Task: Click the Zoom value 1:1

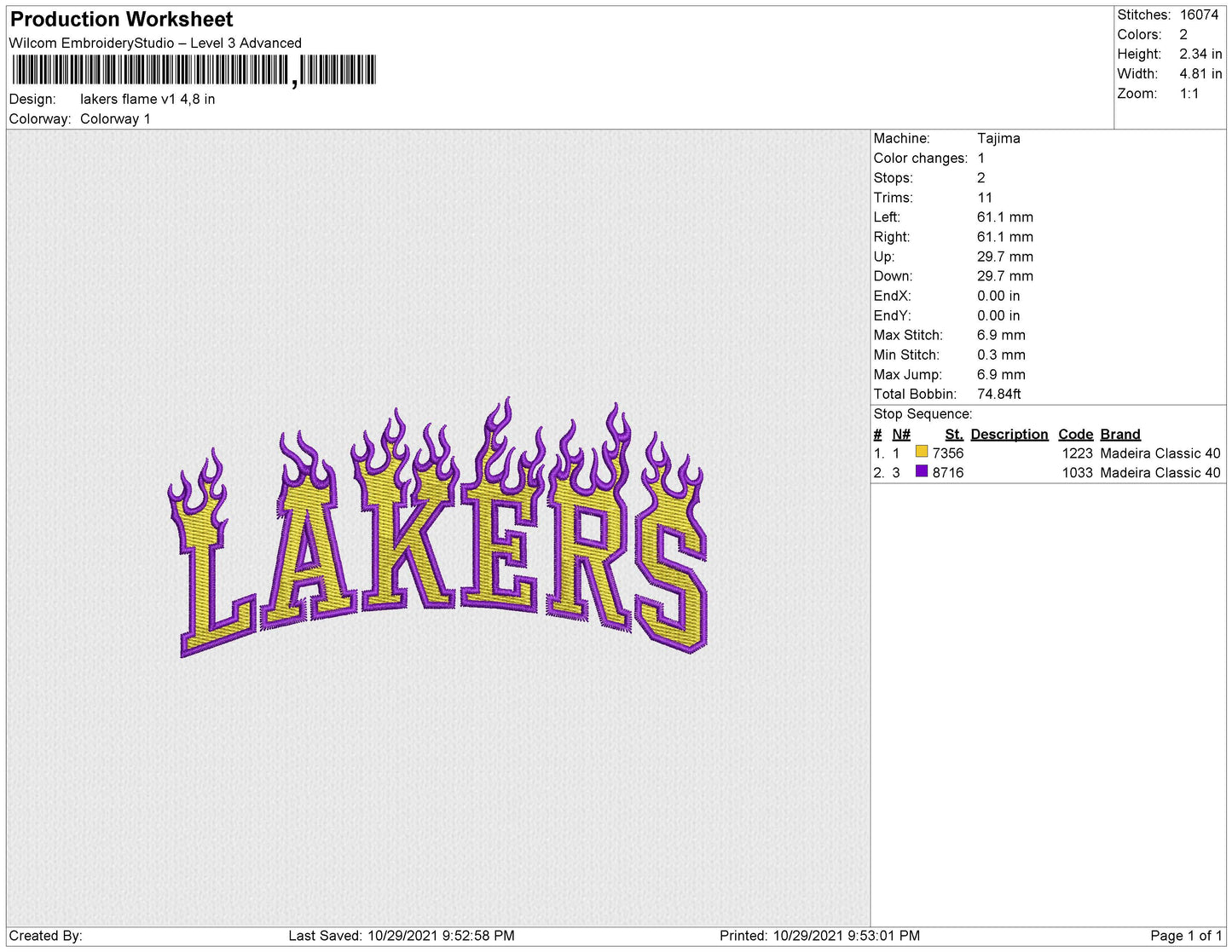Action: [x=1189, y=94]
